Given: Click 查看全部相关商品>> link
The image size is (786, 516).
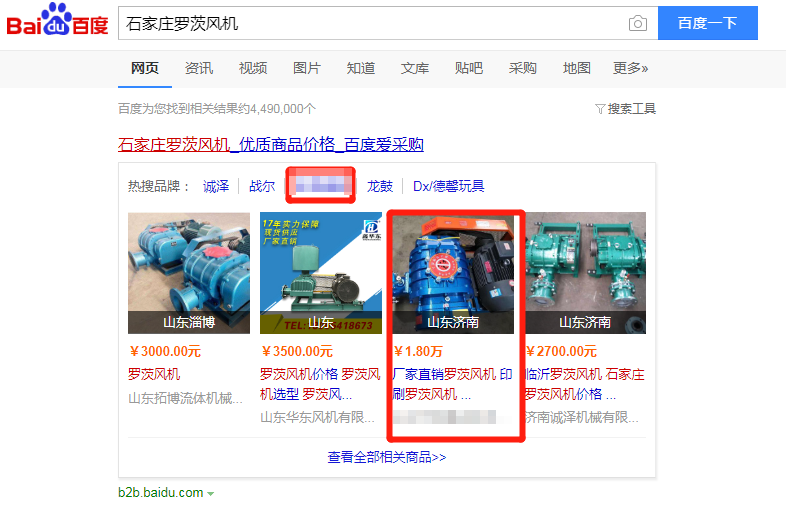Looking at the screenshot, I should point(387,457).
